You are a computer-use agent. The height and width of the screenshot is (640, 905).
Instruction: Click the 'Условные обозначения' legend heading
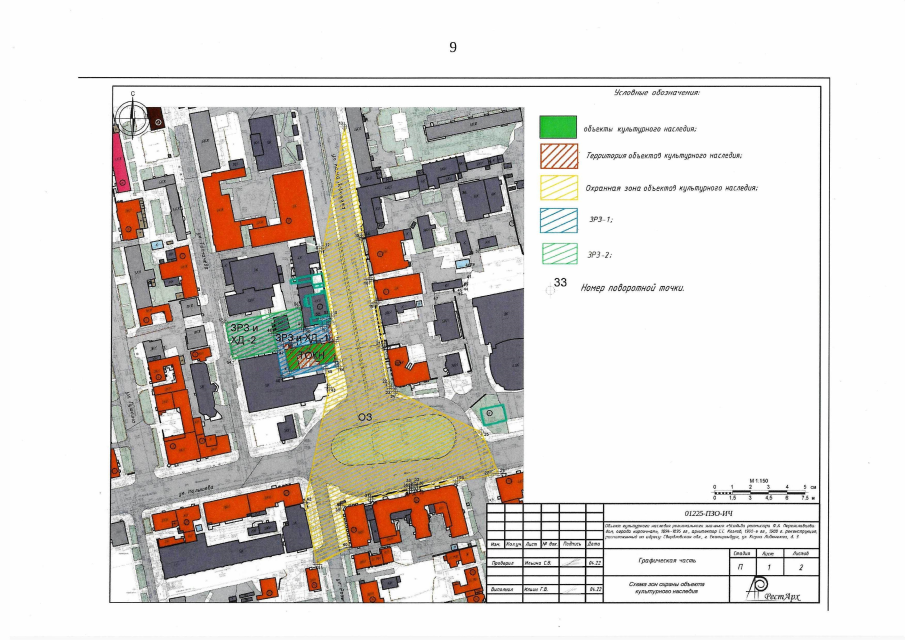pos(657,92)
